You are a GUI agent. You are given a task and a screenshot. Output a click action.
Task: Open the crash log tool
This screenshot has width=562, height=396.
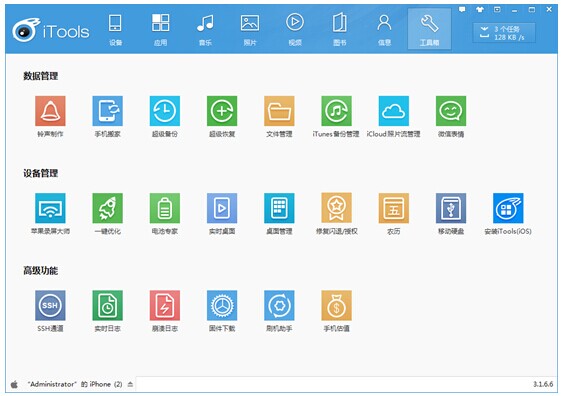[165, 305]
